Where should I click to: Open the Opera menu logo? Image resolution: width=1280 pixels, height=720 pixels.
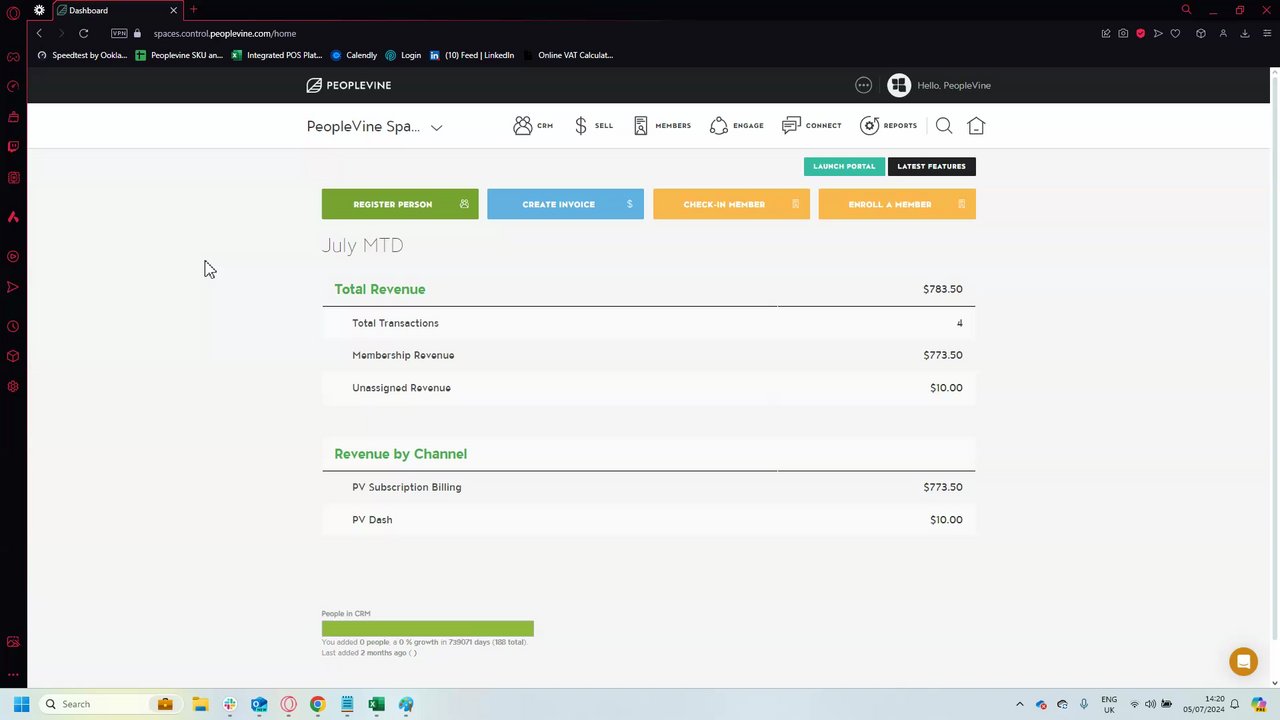tap(13, 12)
